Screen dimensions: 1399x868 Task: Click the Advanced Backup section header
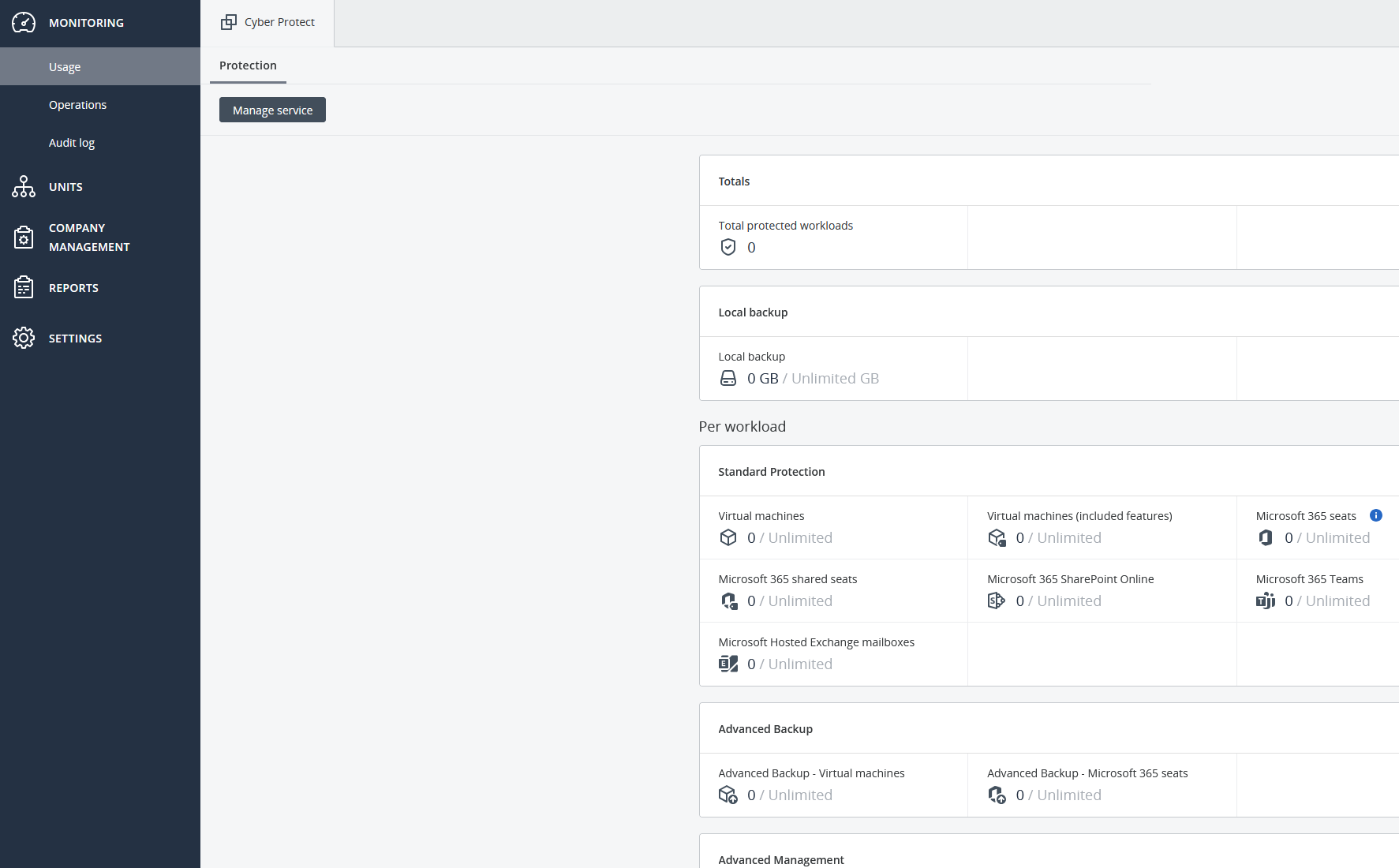[x=765, y=728]
